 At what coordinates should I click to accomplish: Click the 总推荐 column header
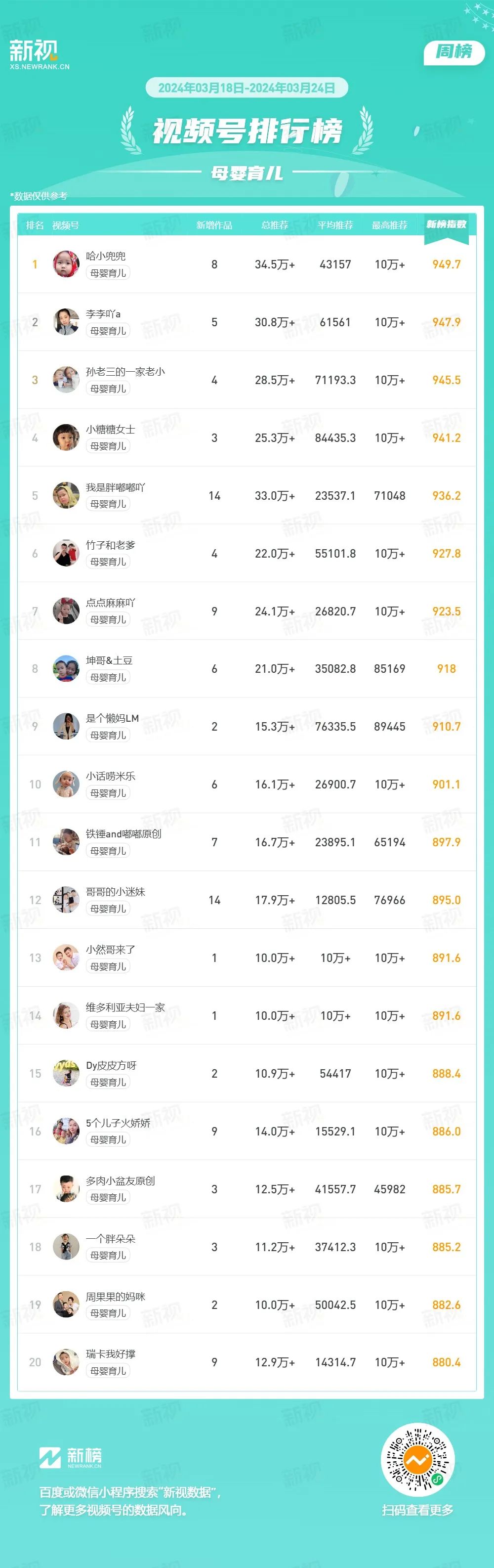[x=274, y=225]
